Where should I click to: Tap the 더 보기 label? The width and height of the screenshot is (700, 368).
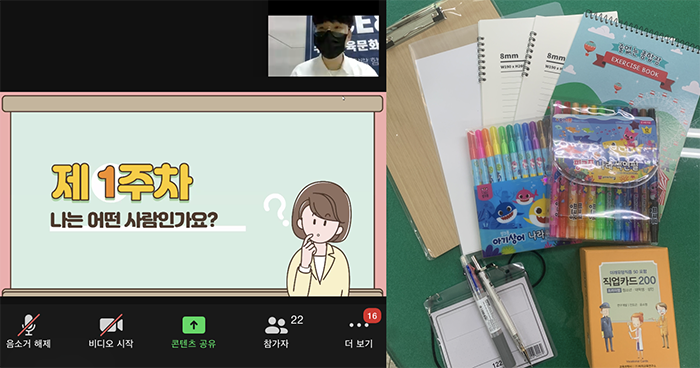(358, 343)
